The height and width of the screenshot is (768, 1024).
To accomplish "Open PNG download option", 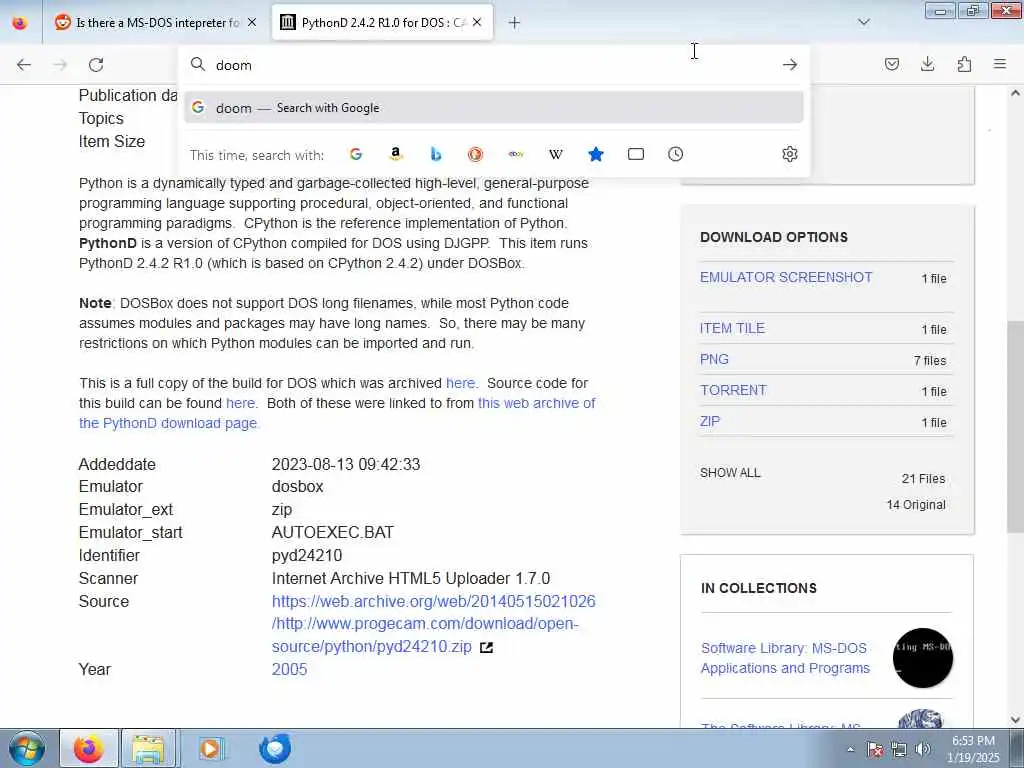I will tap(714, 359).
